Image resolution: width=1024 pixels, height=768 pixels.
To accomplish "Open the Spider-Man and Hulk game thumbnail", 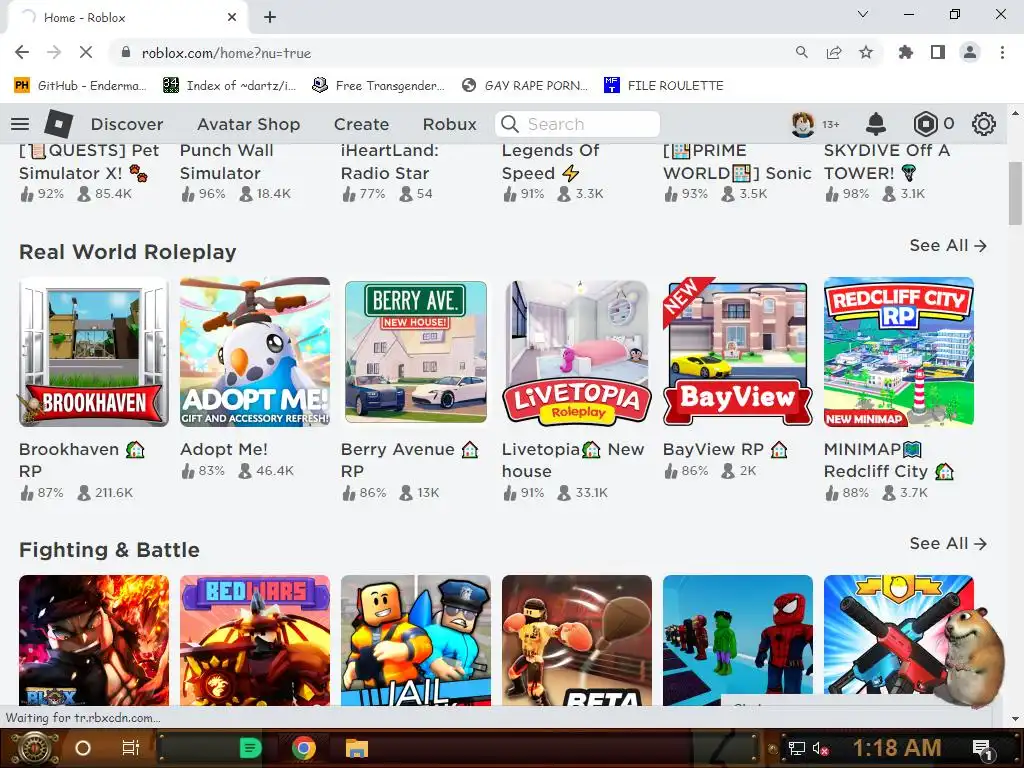I will tap(738, 640).
